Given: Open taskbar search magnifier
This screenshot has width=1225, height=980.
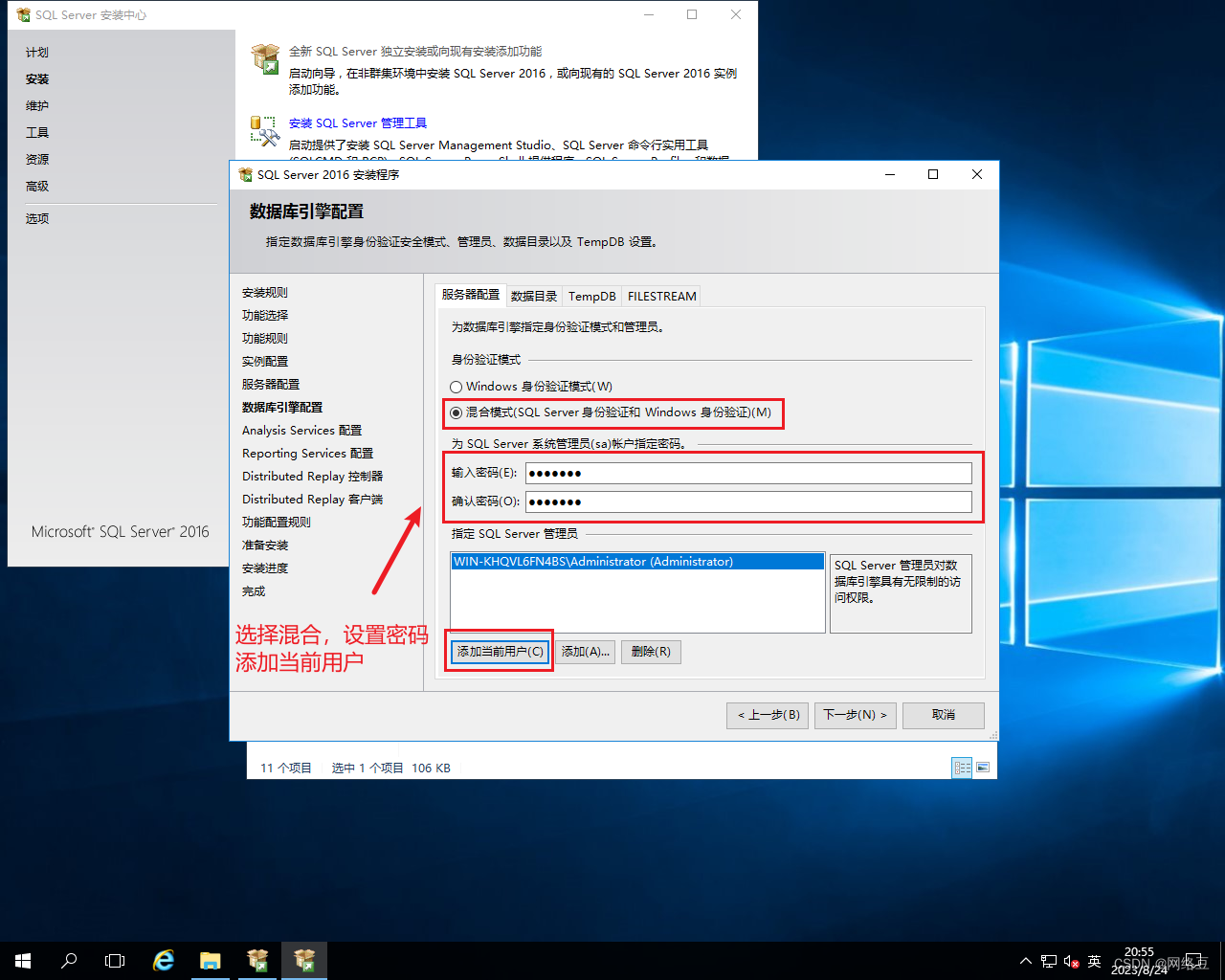Looking at the screenshot, I should pyautogui.click(x=69, y=961).
